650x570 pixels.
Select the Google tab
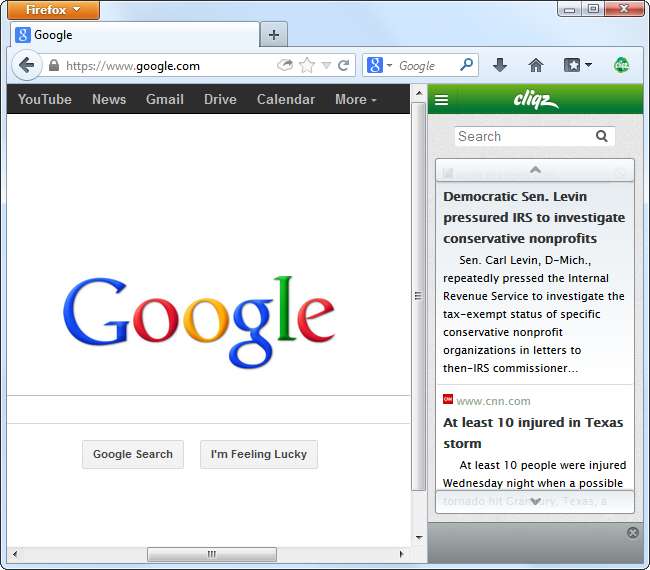(x=130, y=35)
